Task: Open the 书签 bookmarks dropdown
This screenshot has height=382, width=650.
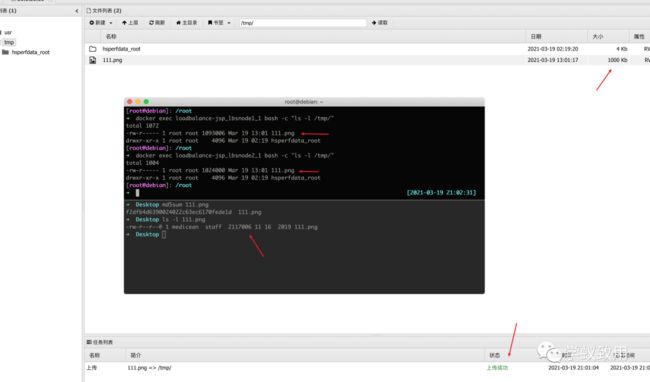Action: point(219,23)
